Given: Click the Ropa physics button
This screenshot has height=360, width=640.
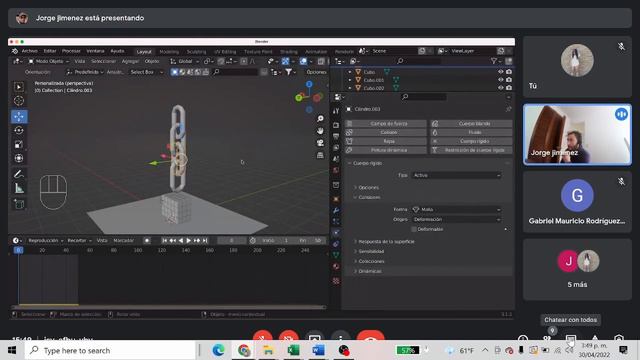Looking at the screenshot, I should click(386, 141).
